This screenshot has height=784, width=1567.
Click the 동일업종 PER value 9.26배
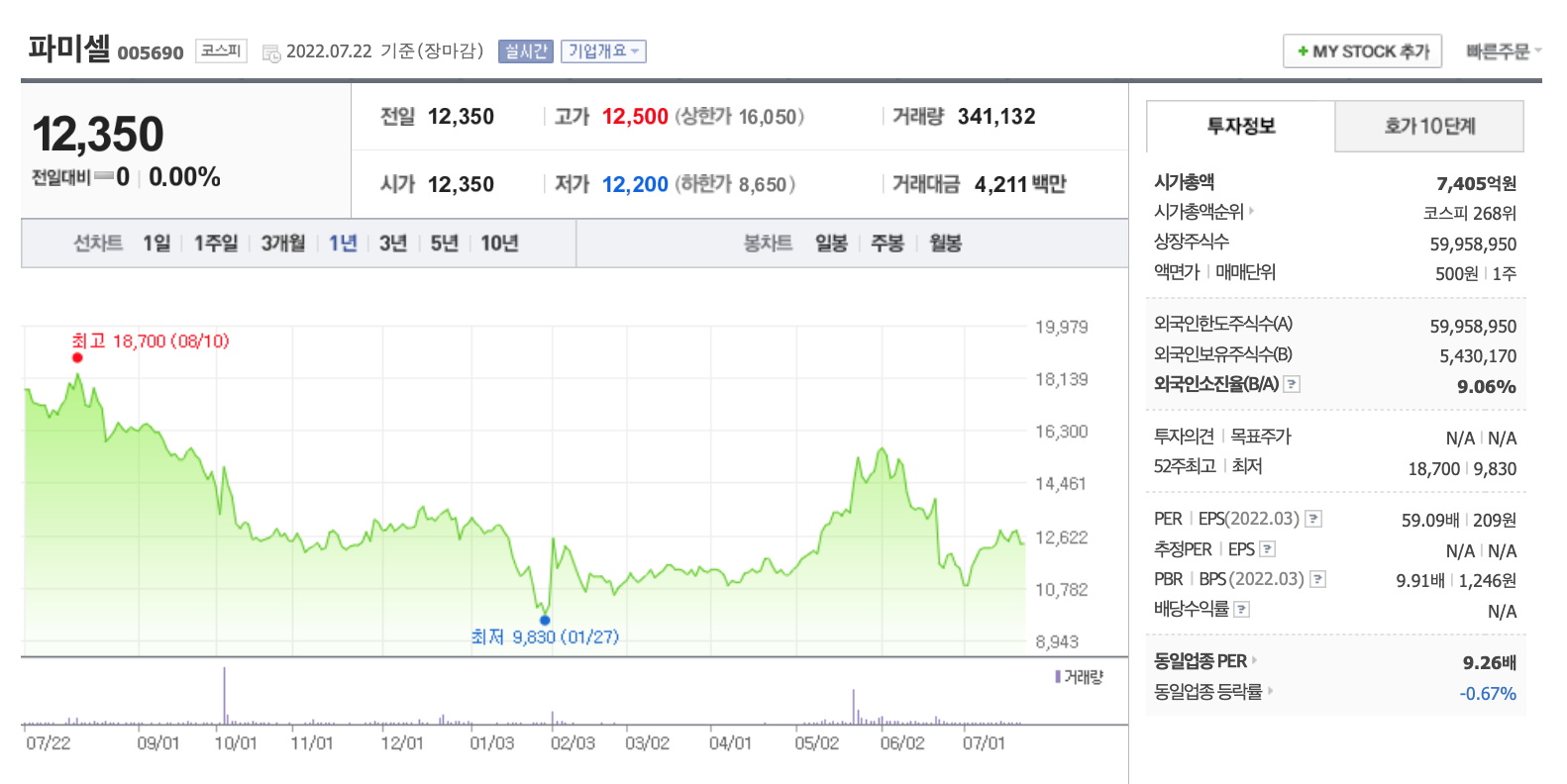click(1490, 663)
